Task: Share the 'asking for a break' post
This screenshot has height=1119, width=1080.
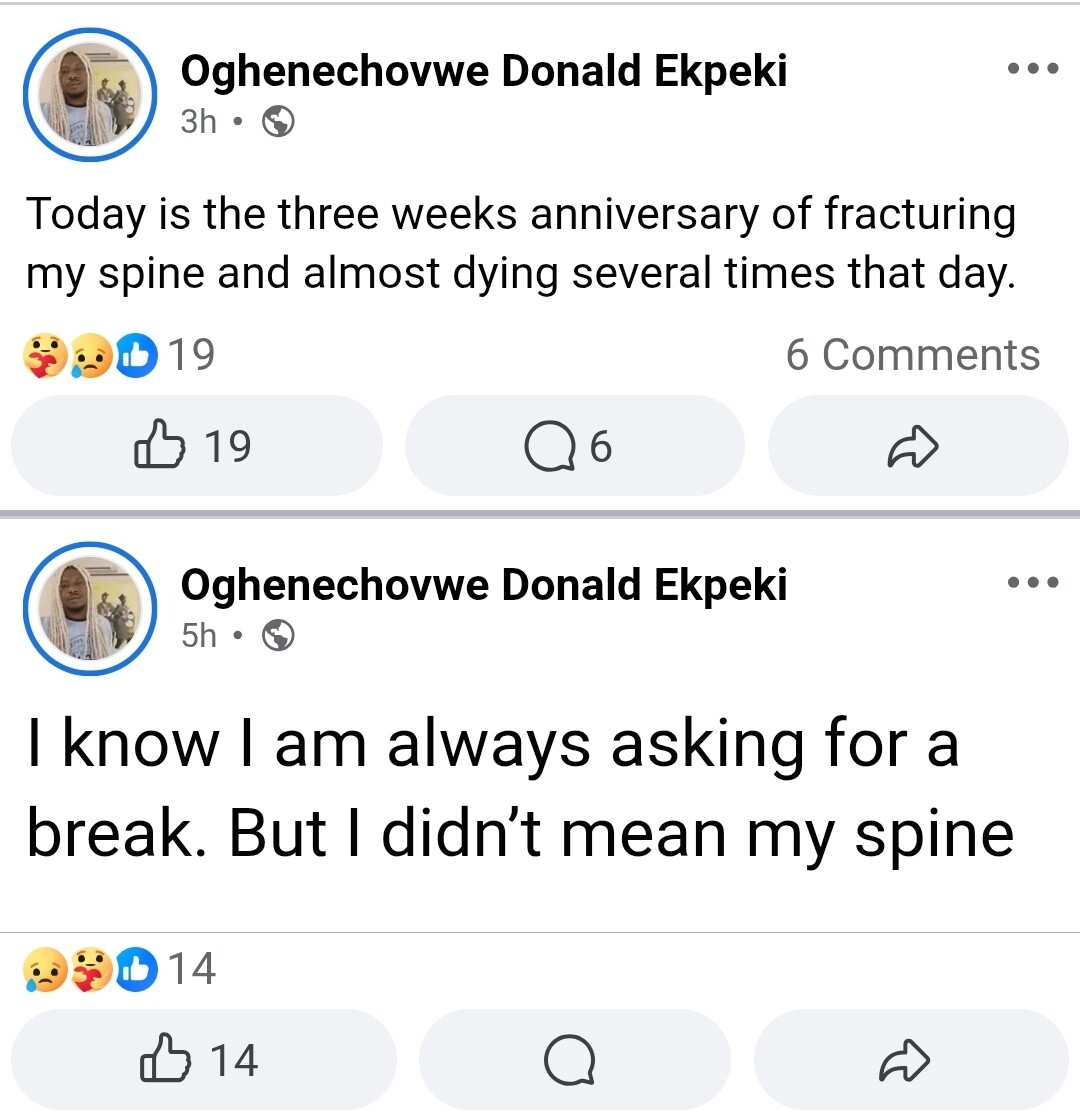Action: coord(905,1059)
